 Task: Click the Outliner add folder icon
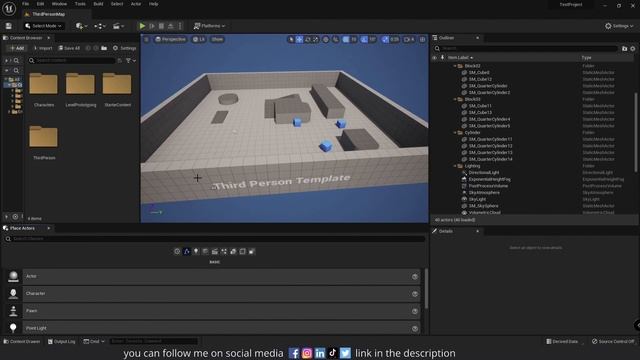tap(624, 49)
